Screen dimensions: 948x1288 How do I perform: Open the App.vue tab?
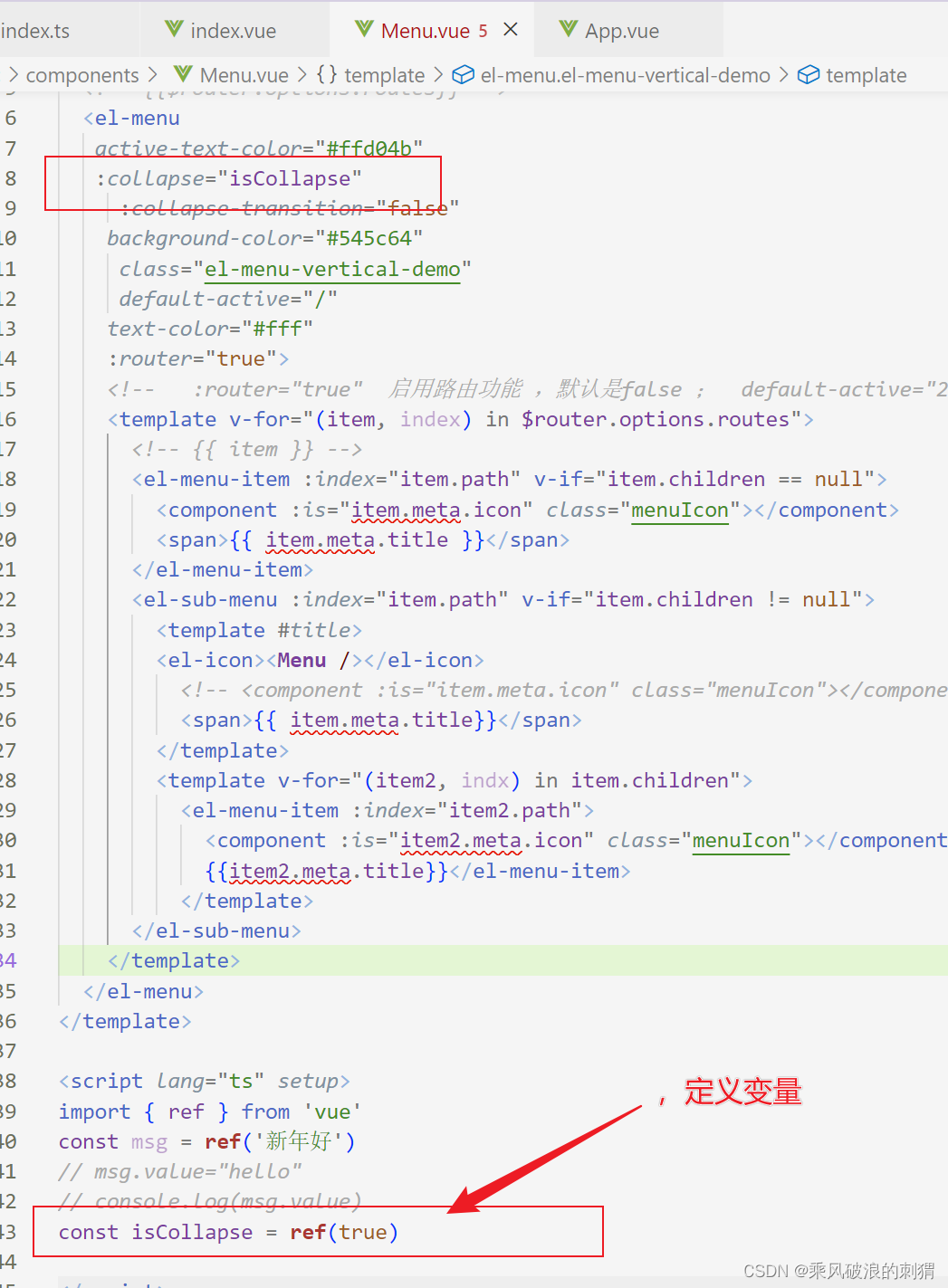tap(622, 31)
